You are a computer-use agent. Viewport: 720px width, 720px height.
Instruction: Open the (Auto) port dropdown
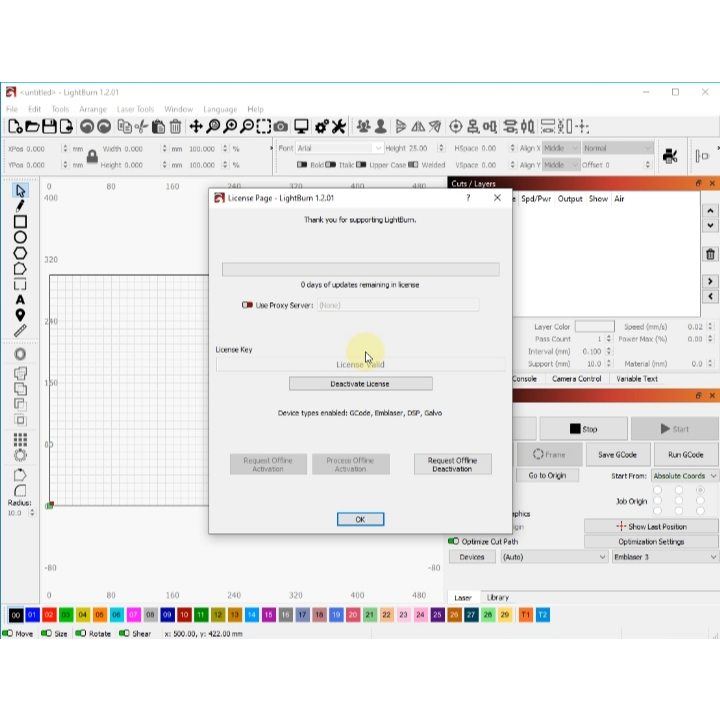(554, 557)
